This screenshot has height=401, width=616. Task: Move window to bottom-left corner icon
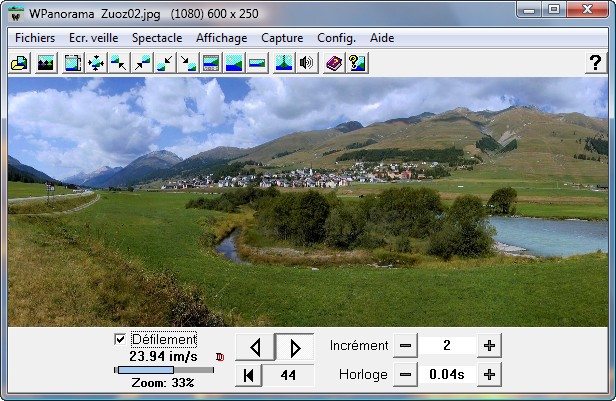click(x=165, y=63)
